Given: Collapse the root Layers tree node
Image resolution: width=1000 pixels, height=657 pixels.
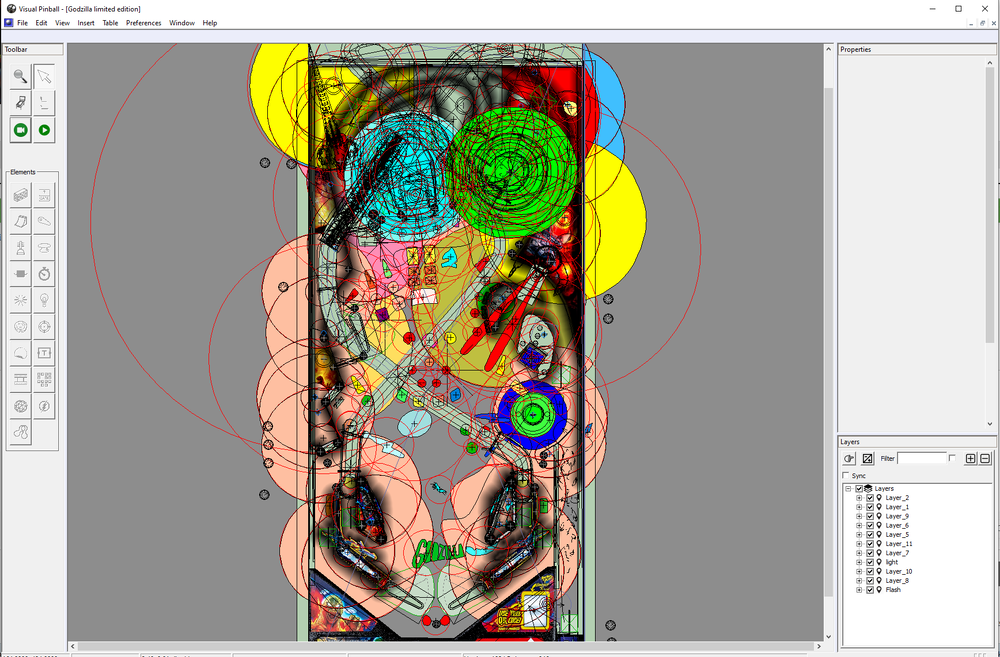Looking at the screenshot, I should 848,489.
